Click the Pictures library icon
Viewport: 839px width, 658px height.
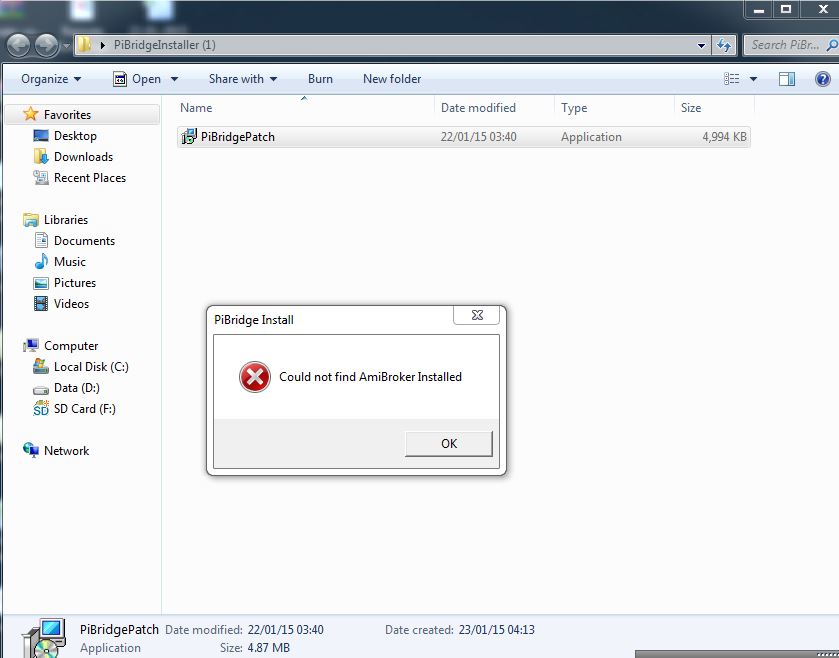tap(41, 282)
